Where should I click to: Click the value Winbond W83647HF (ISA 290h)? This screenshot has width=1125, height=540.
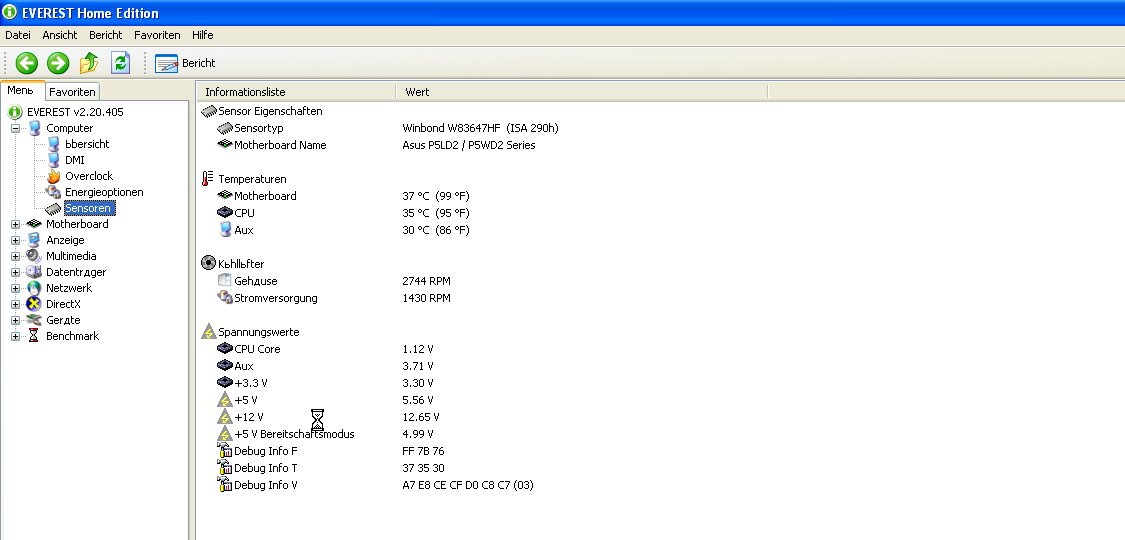click(481, 128)
